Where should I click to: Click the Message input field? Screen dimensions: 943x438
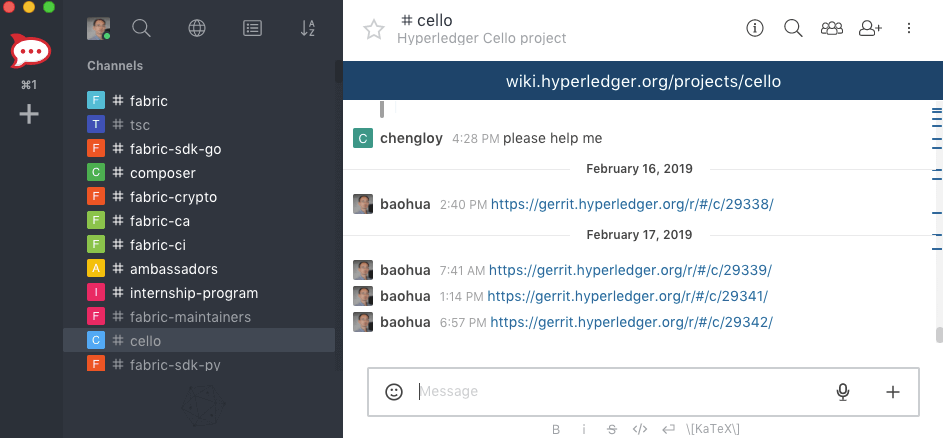click(x=622, y=392)
